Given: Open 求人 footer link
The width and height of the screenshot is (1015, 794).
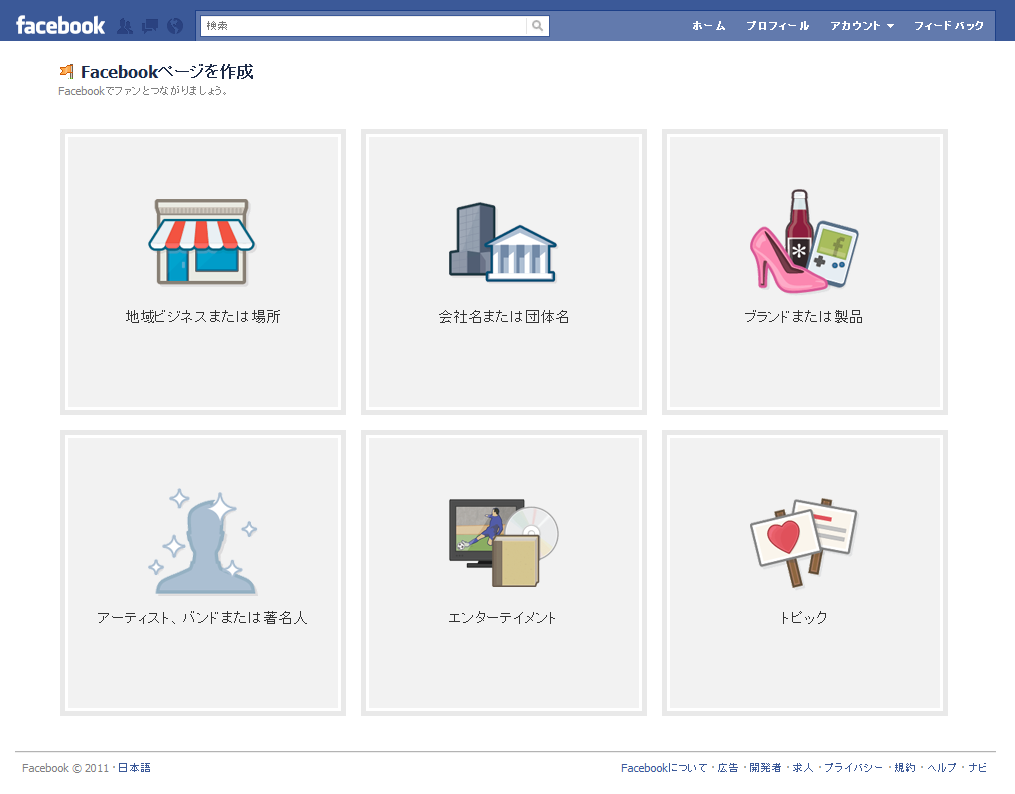Looking at the screenshot, I should [x=803, y=768].
